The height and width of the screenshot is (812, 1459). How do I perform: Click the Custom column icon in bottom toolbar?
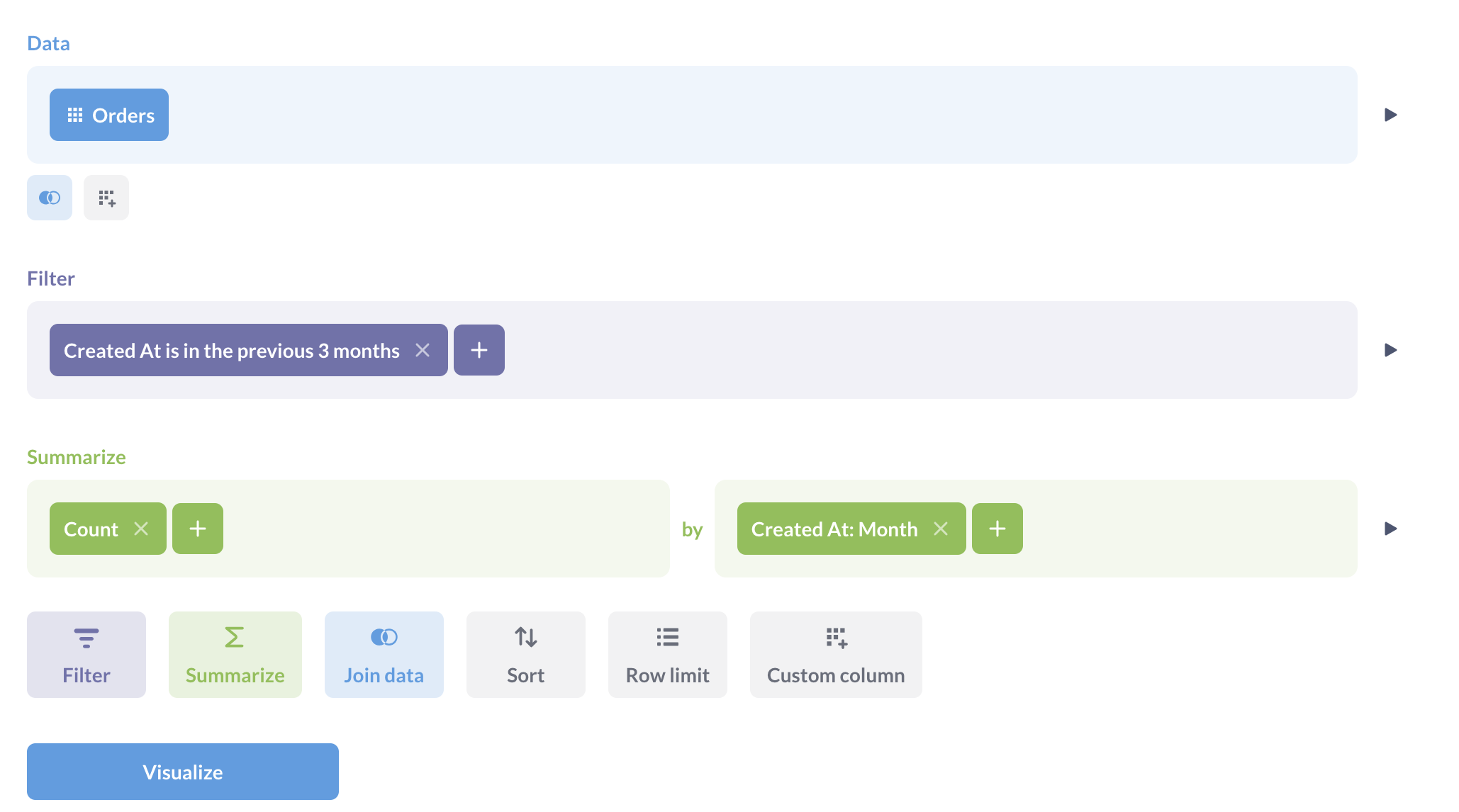(x=836, y=636)
